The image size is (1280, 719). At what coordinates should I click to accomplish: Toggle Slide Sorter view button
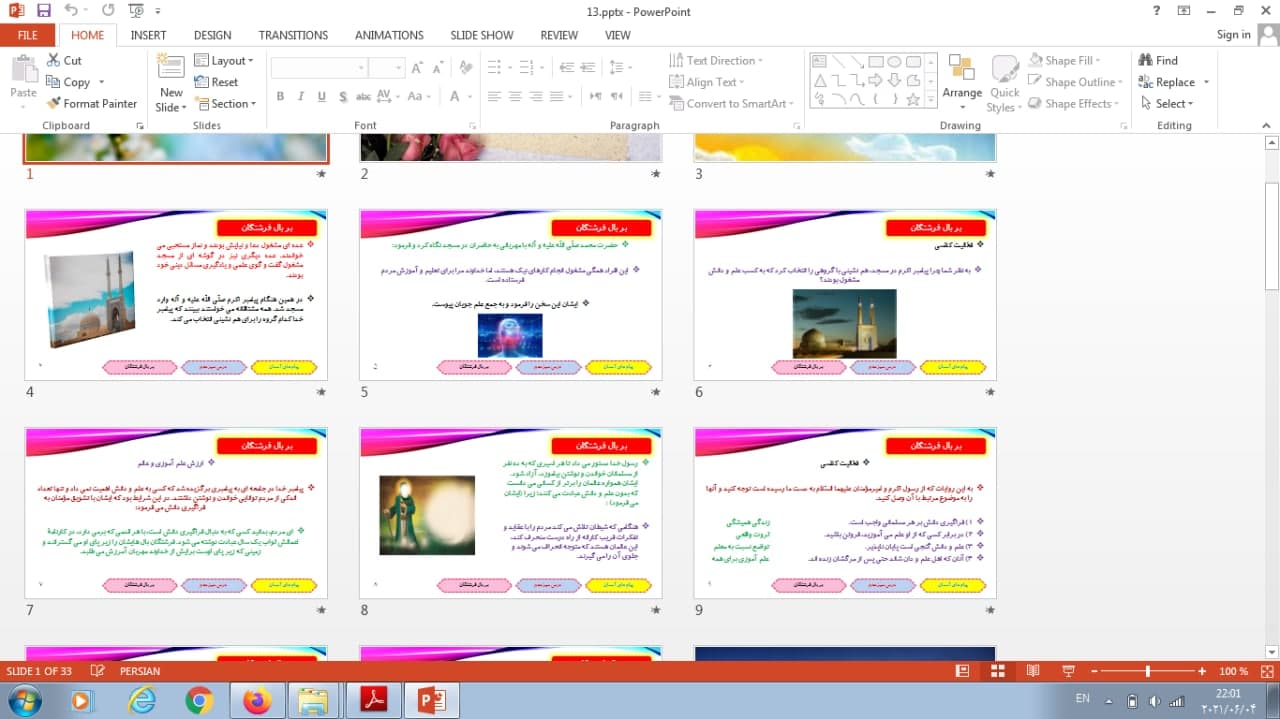[997, 671]
